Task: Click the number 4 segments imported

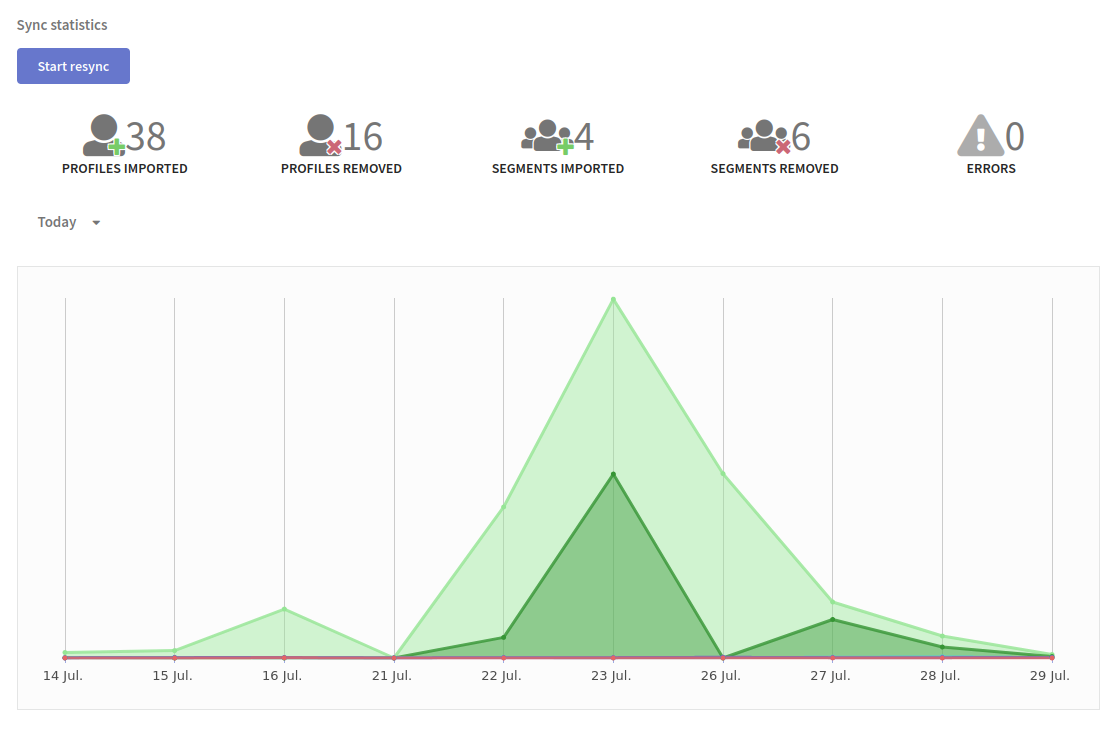Action: [584, 136]
